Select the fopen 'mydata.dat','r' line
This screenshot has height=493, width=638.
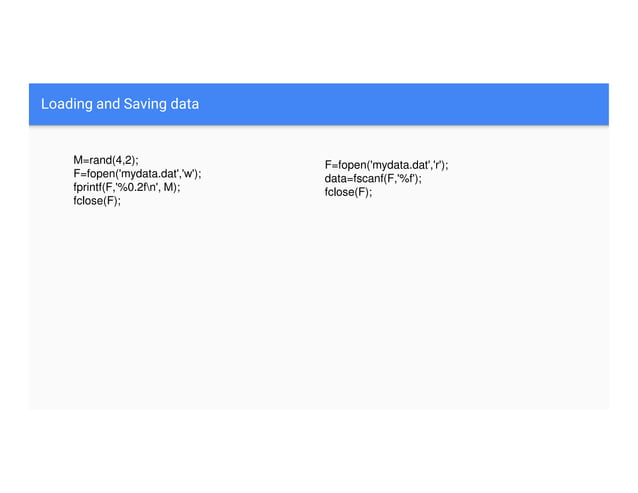pos(386,165)
